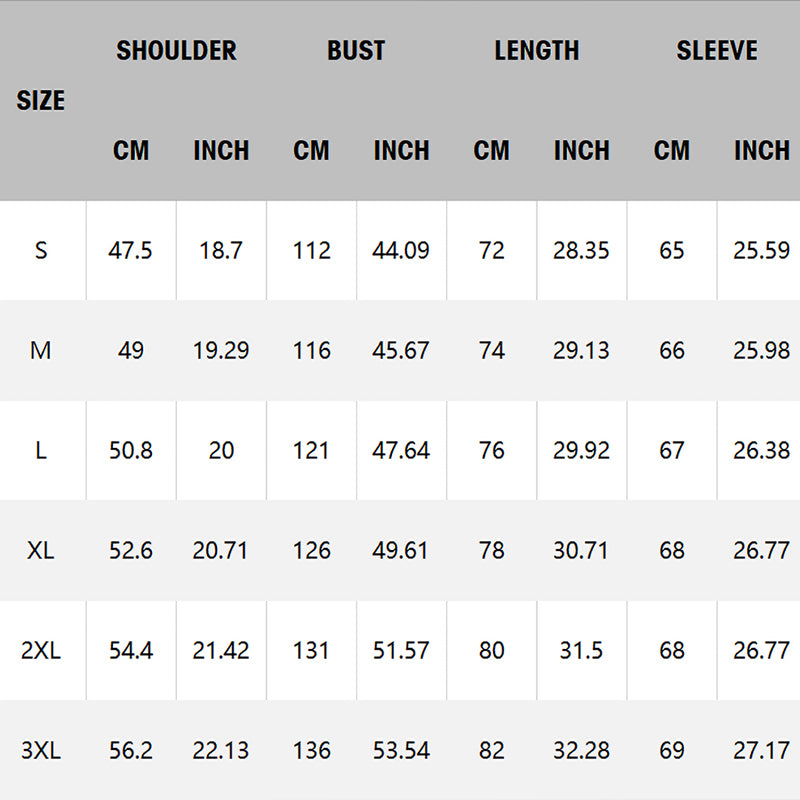Select the S size row label
The image size is (800, 800).
point(41,250)
